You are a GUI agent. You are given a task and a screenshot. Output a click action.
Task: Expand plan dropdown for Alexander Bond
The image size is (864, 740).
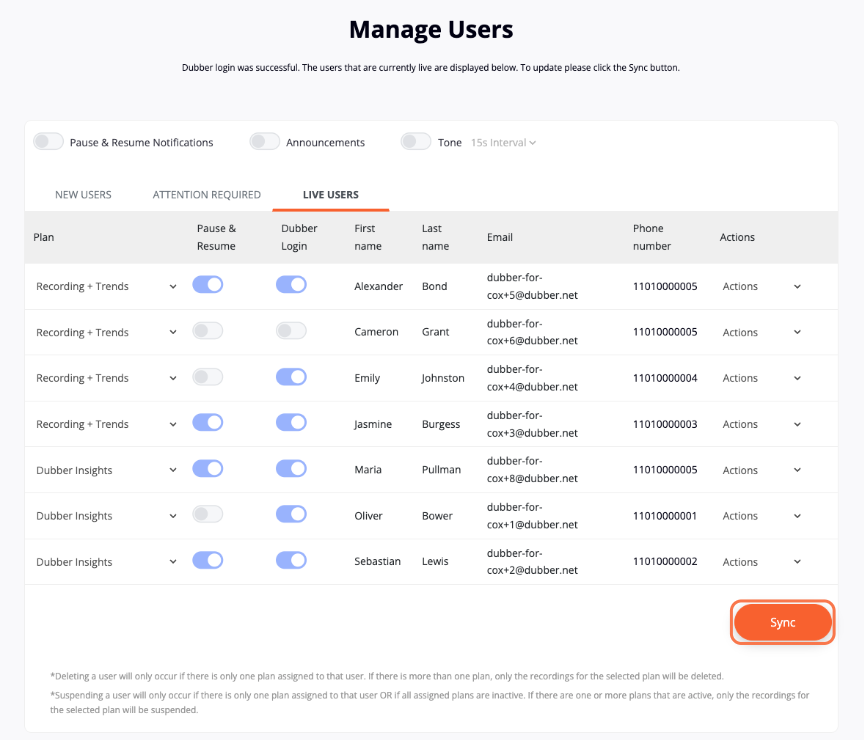[173, 287]
